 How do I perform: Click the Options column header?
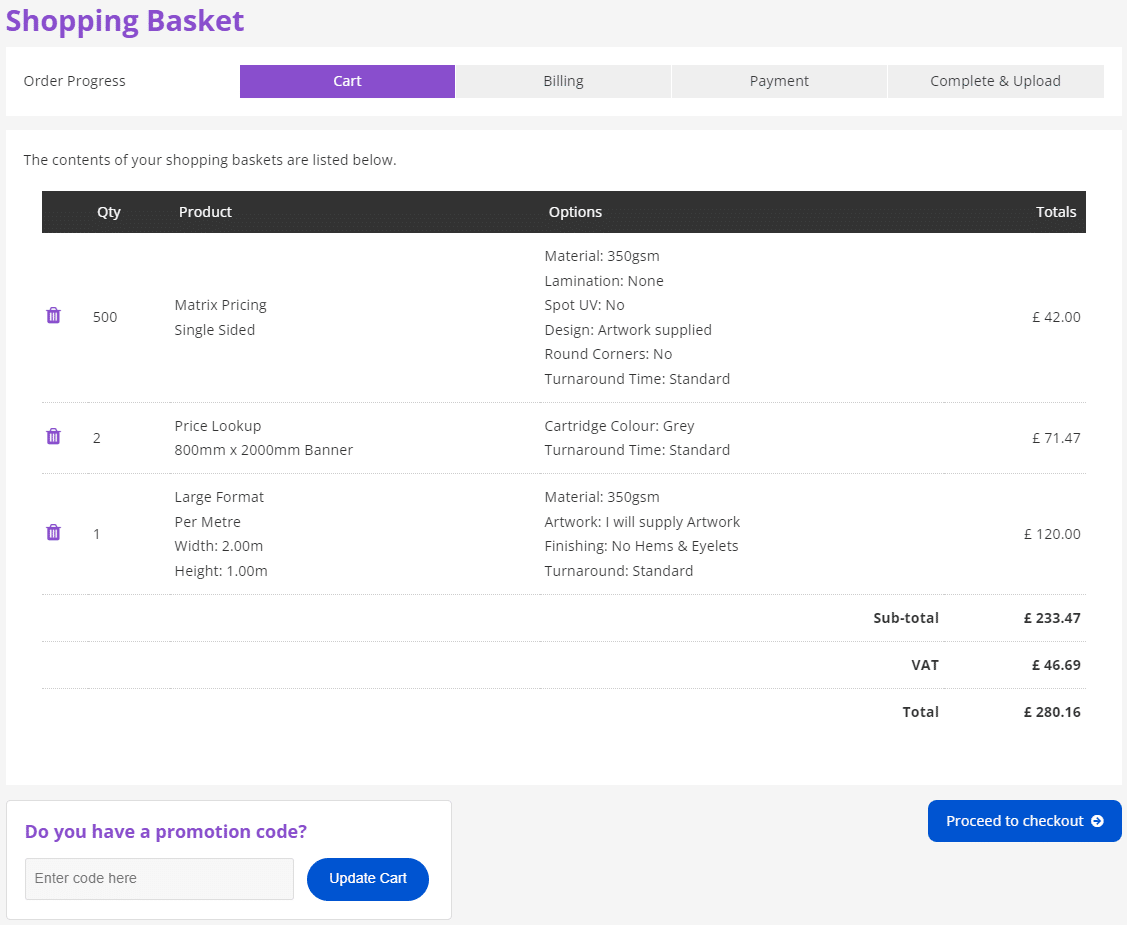click(x=575, y=212)
